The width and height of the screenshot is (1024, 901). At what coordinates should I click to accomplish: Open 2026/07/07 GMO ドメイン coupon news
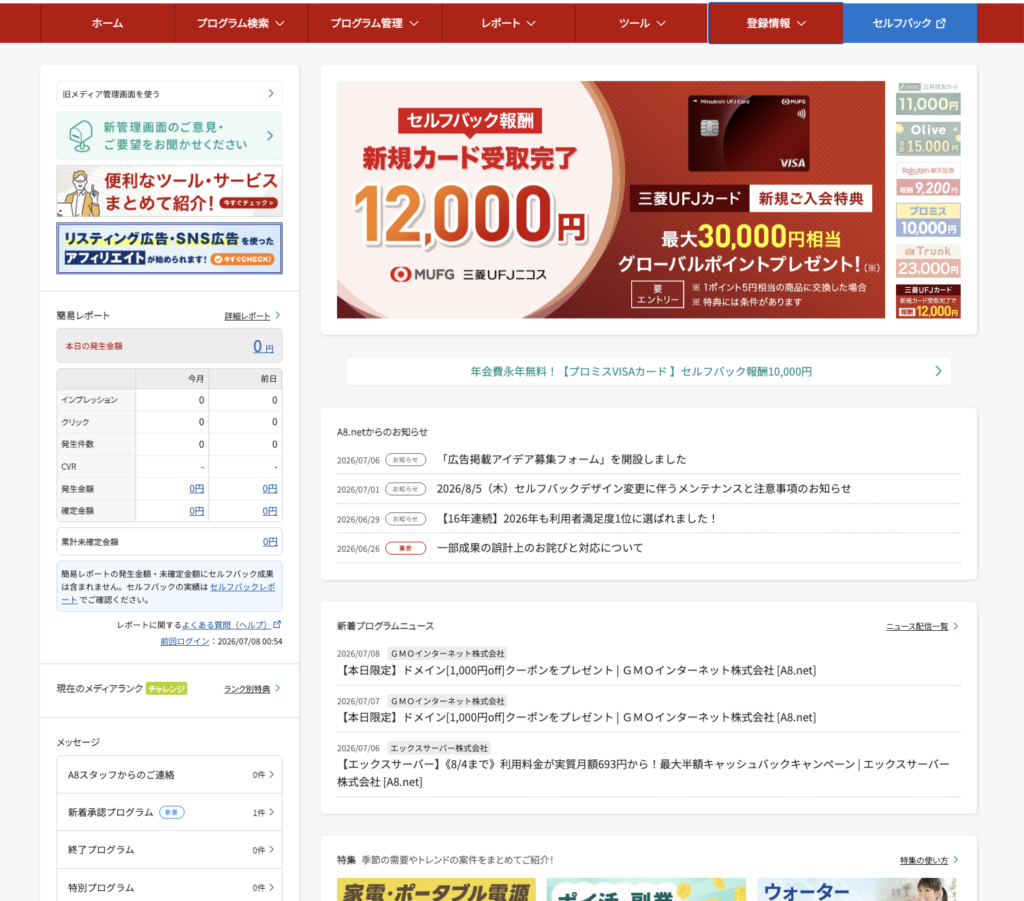pyautogui.click(x=577, y=718)
